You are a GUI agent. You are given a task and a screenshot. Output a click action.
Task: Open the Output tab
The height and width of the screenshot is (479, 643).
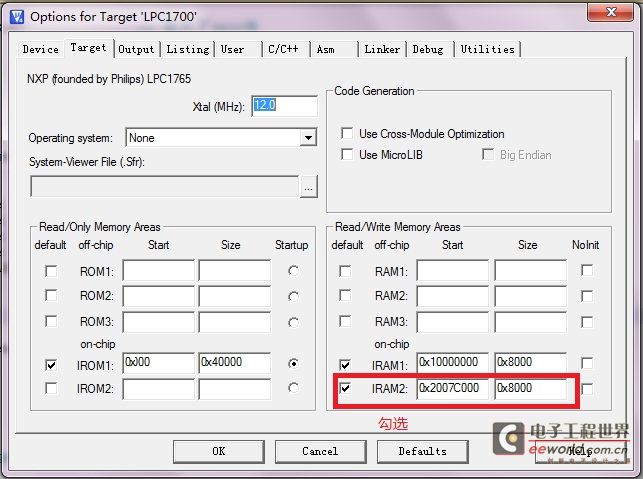point(136,49)
